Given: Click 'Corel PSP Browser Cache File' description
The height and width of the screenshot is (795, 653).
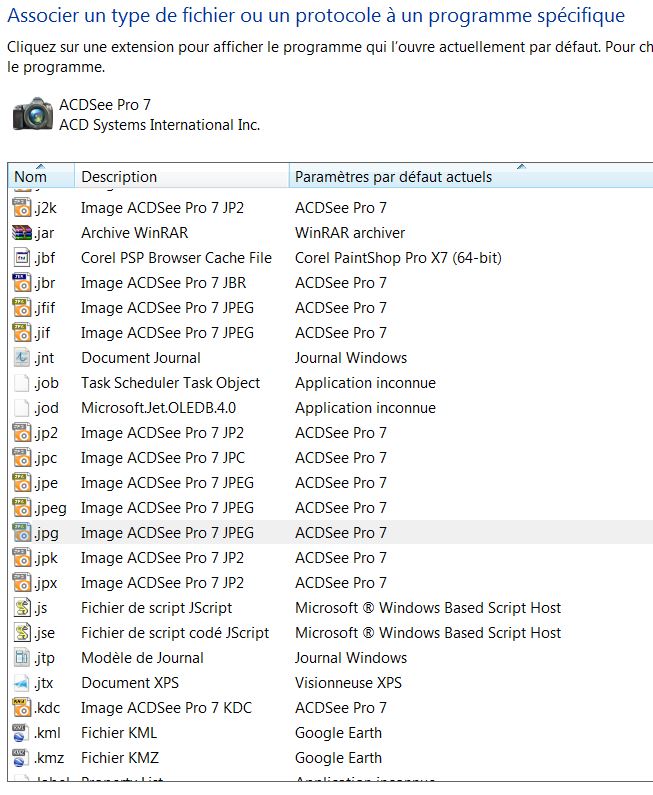Looking at the screenshot, I should coord(176,258).
